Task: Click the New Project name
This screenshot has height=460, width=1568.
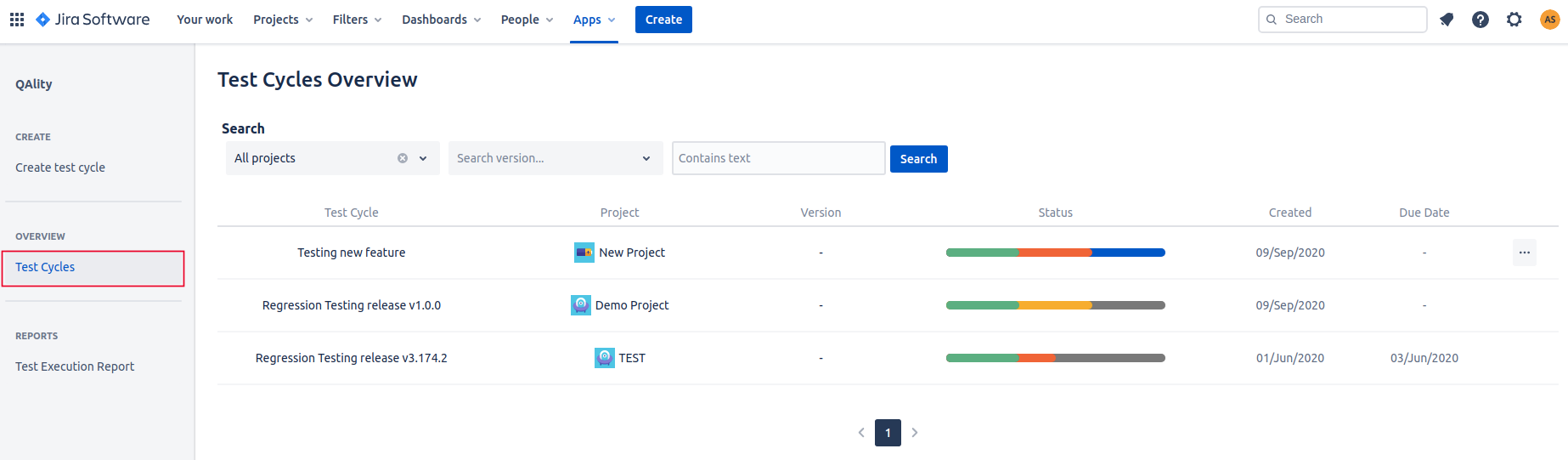Action: 632,253
